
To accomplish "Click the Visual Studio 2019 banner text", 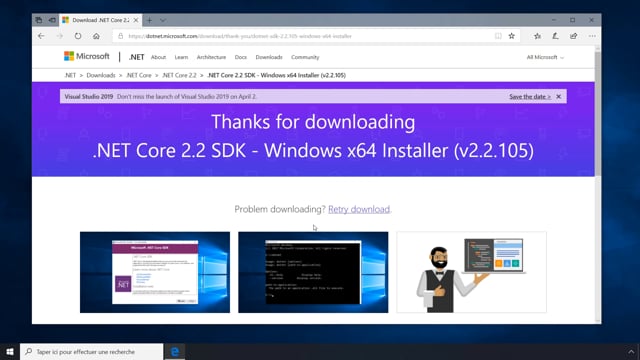I will pos(160,97).
